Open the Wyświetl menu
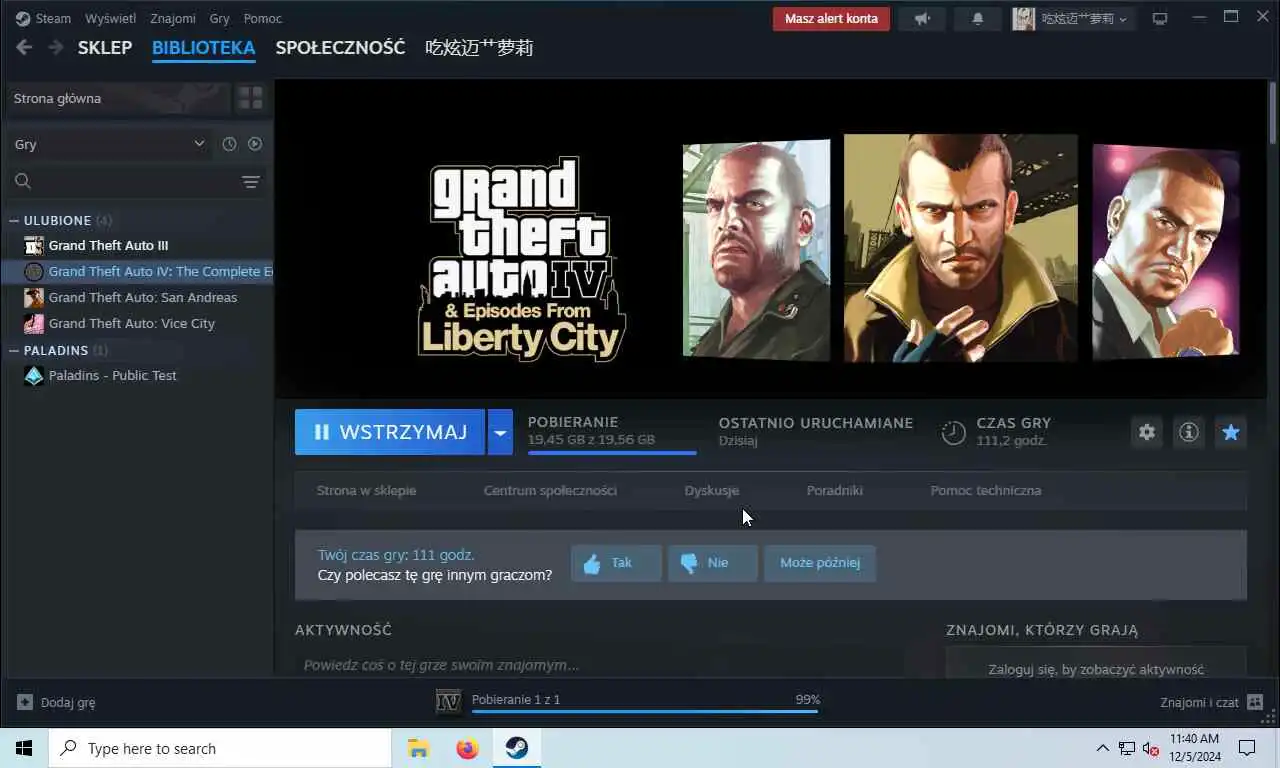This screenshot has width=1280, height=768. click(110, 18)
